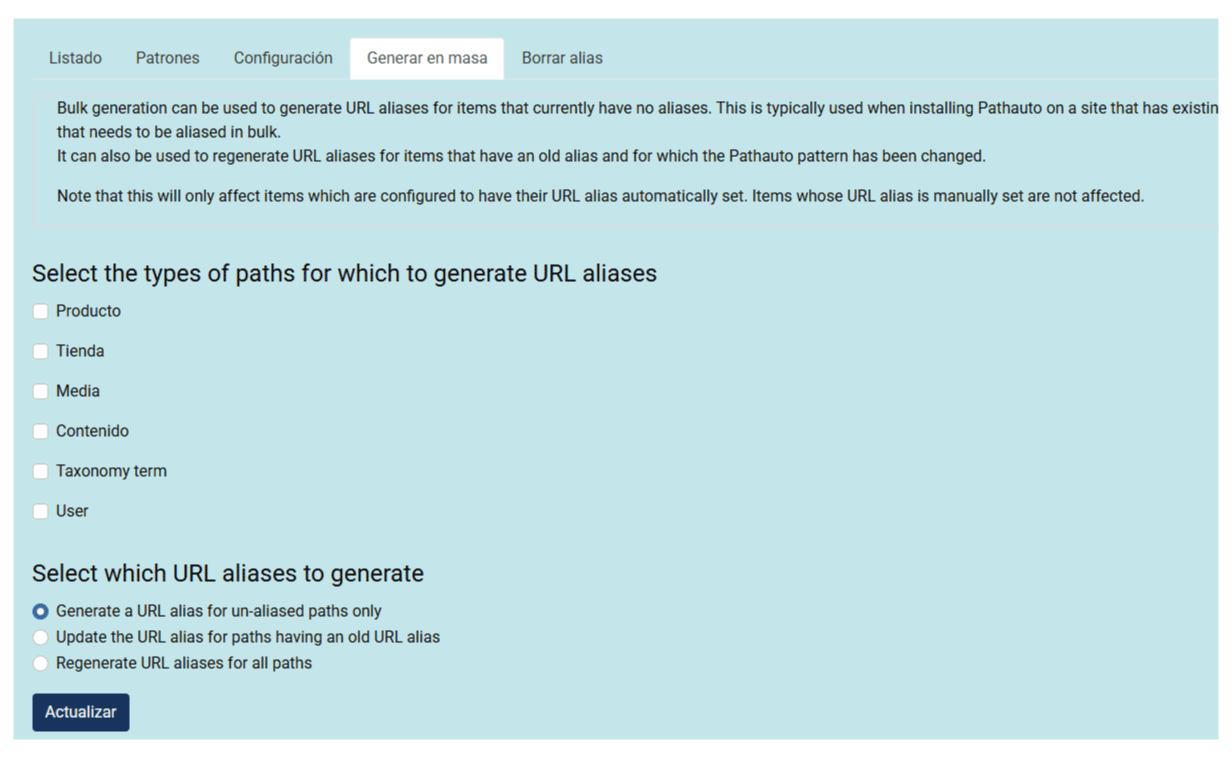Click the Actualizar button
Viewport: 1232px width, 758px height.
pos(81,712)
